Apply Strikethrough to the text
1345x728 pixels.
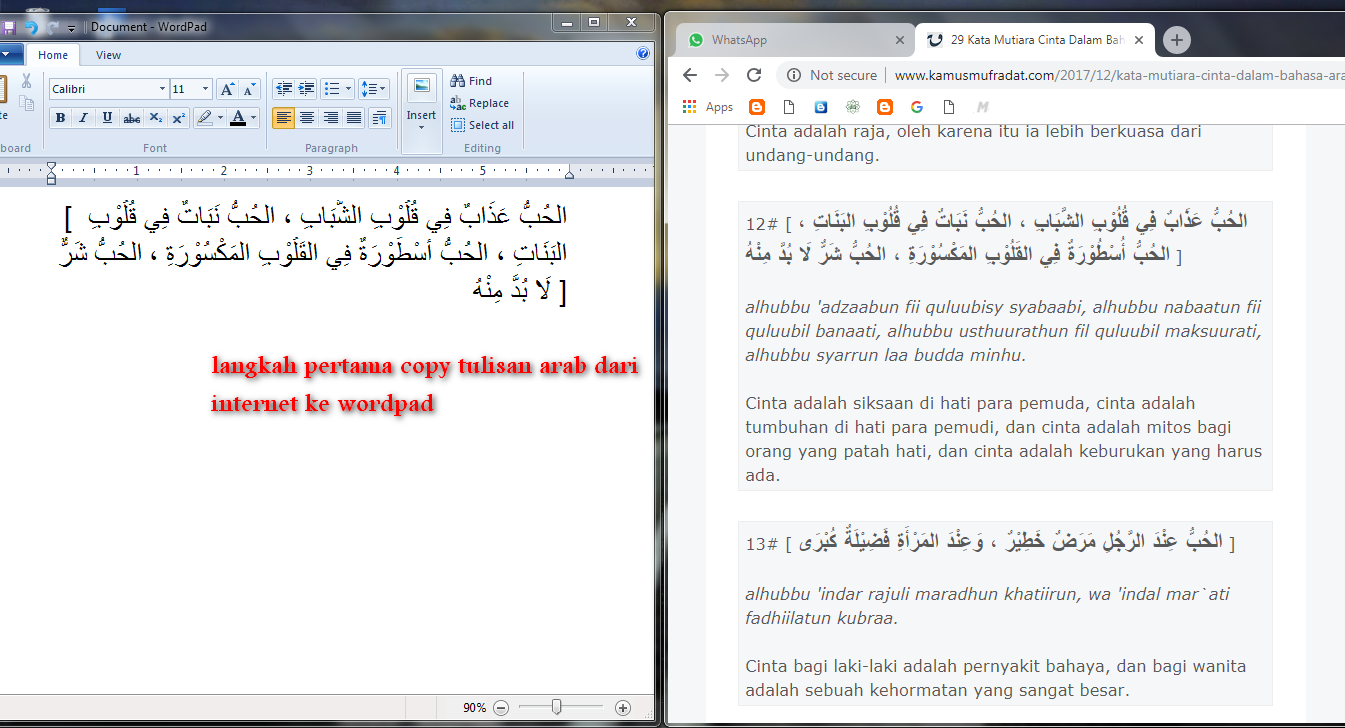coord(130,117)
